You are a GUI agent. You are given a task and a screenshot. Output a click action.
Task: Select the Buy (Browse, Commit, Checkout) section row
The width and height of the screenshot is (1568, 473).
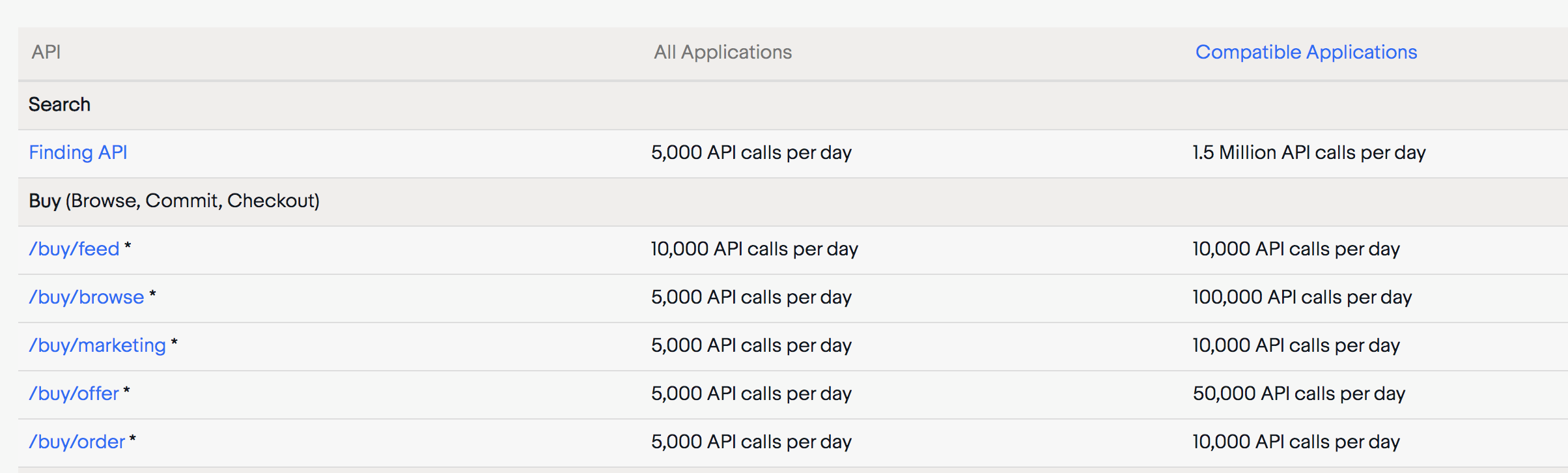point(793,201)
